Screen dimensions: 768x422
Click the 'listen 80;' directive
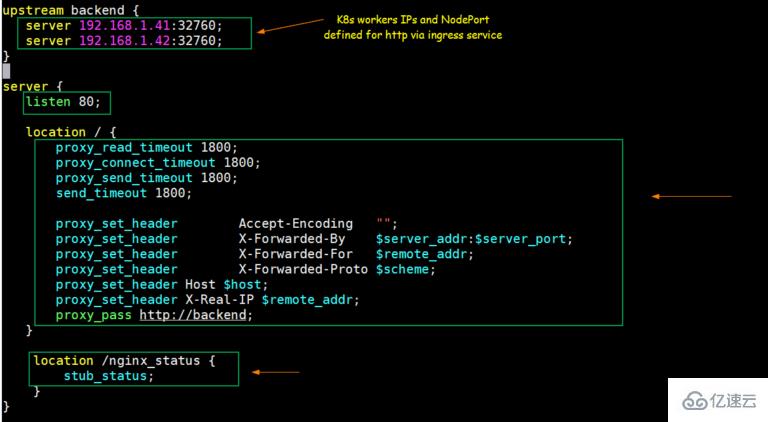click(x=63, y=102)
